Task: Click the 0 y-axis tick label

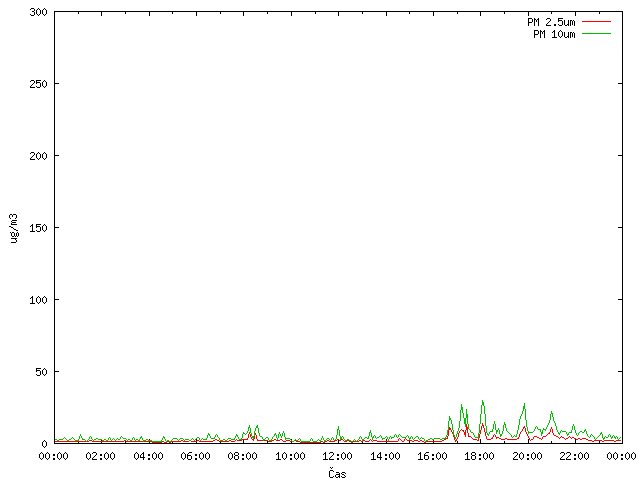Action: click(x=44, y=444)
